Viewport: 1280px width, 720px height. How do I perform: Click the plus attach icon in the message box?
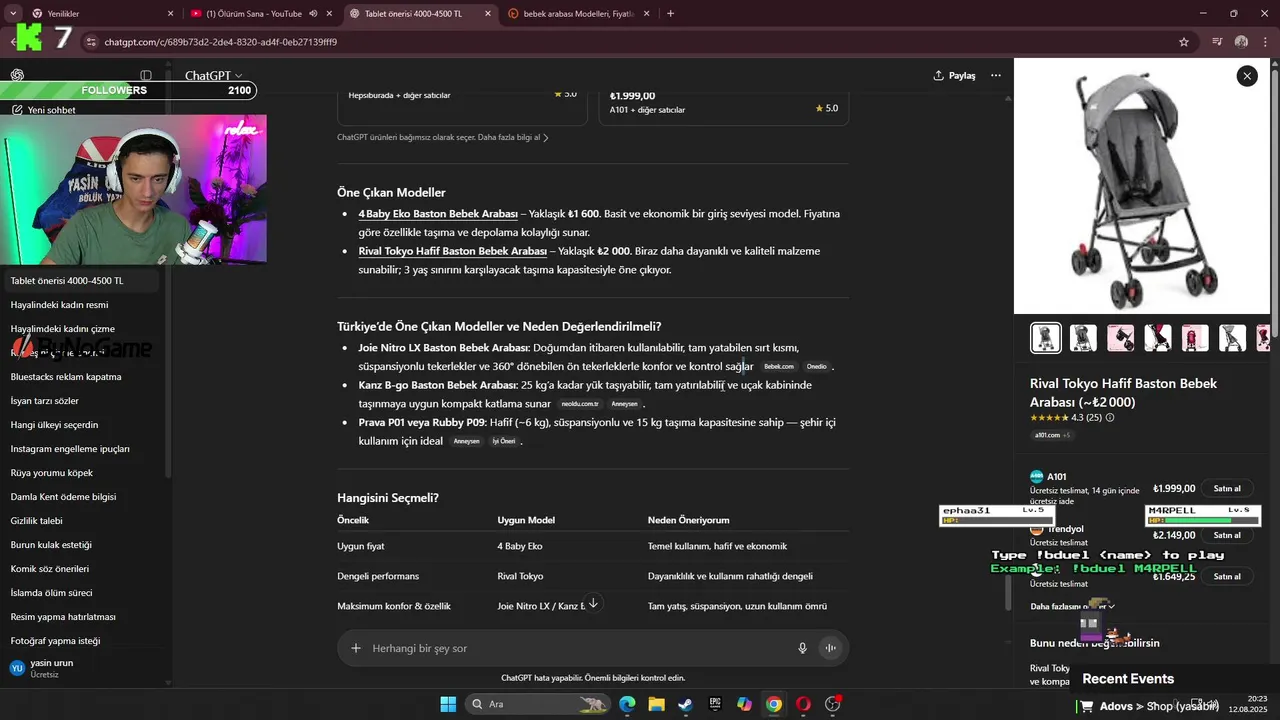coord(355,648)
